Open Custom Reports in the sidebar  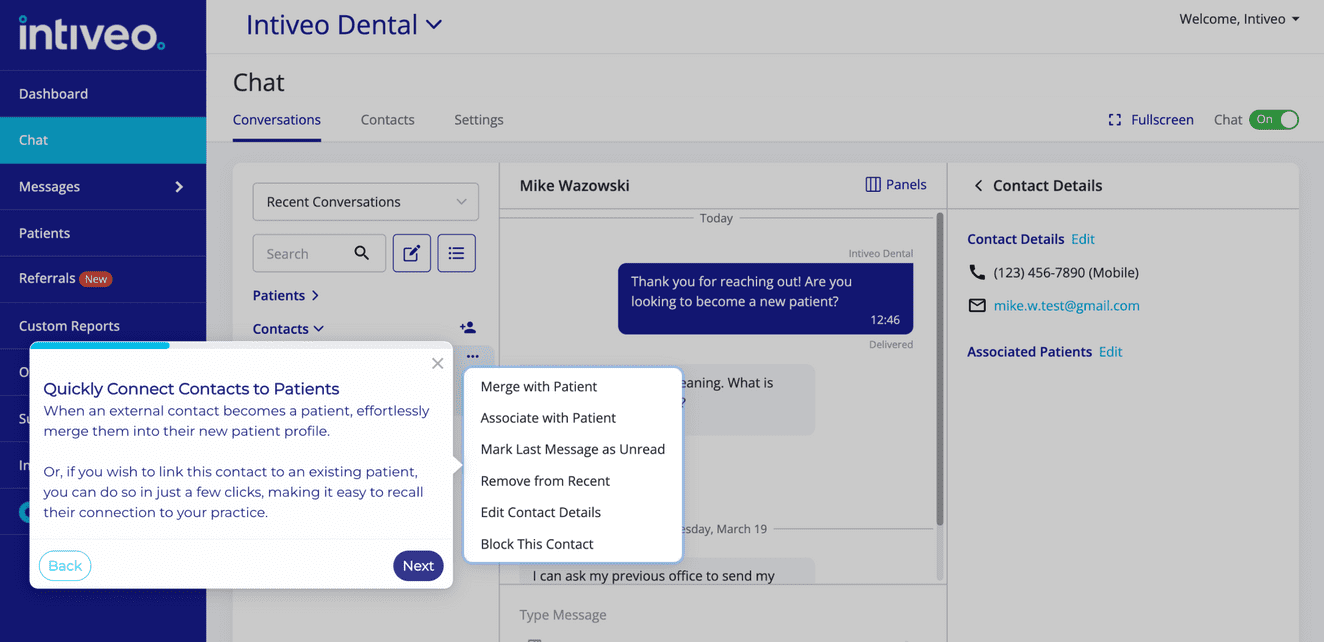tap(103, 326)
